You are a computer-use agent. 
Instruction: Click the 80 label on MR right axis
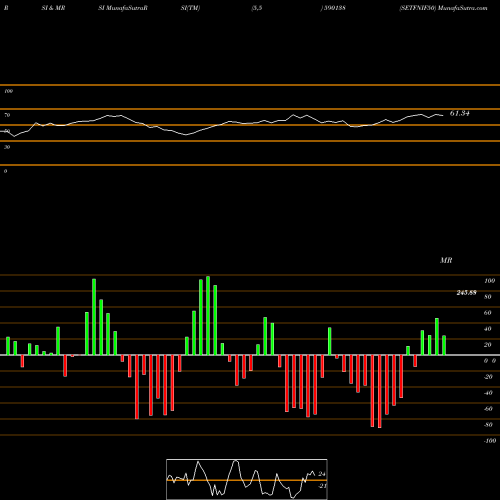click(488, 297)
